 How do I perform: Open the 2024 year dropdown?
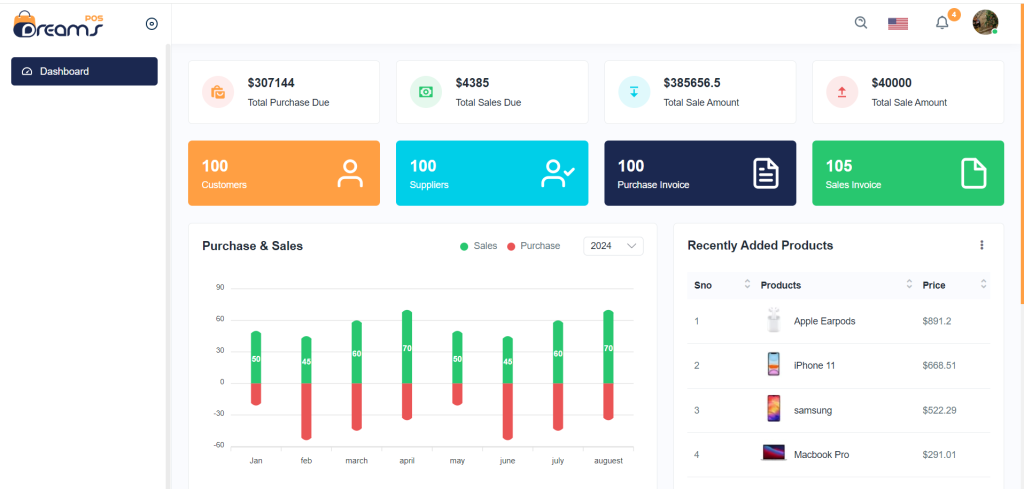pyautogui.click(x=613, y=246)
